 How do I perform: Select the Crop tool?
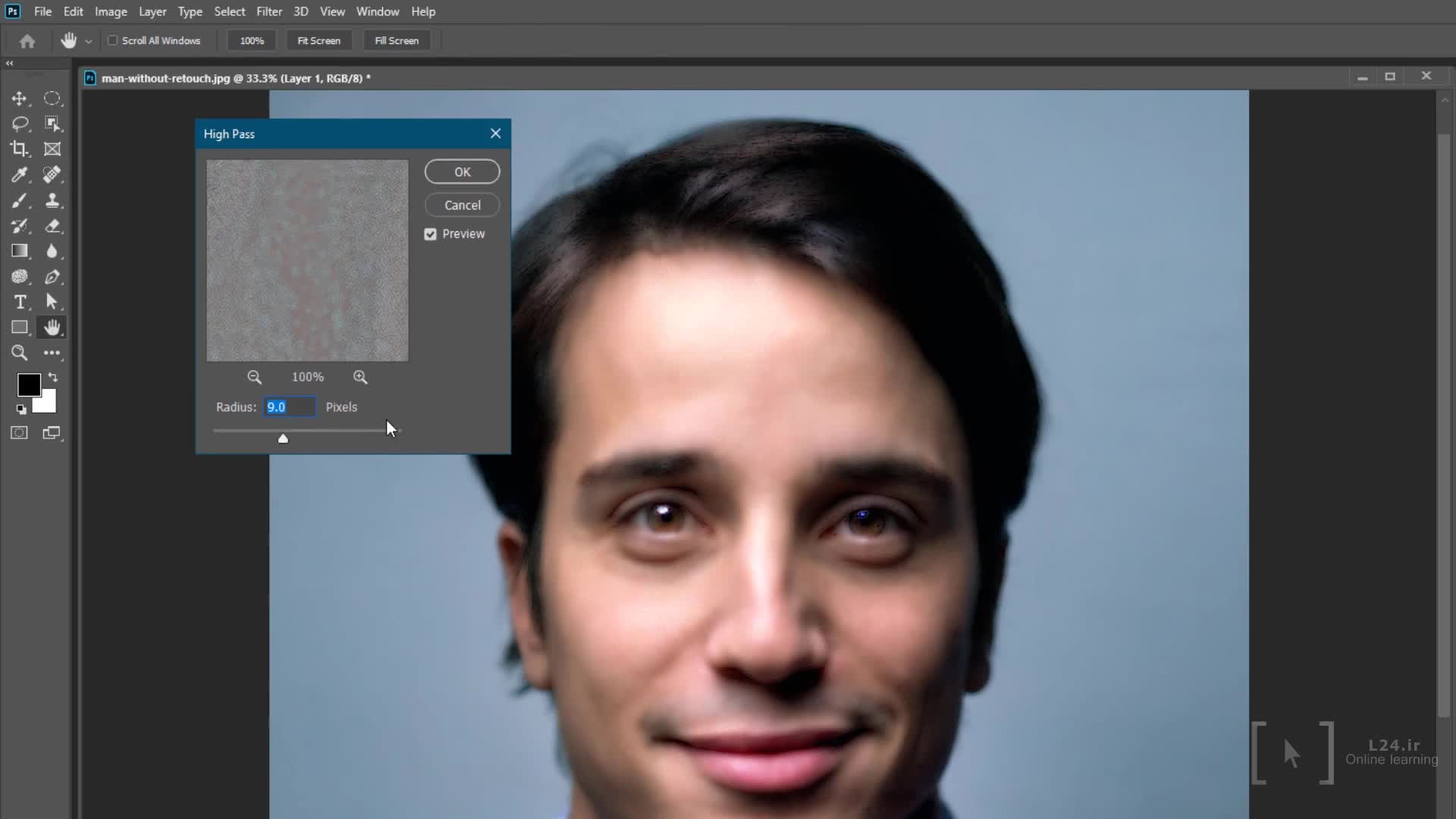point(20,149)
